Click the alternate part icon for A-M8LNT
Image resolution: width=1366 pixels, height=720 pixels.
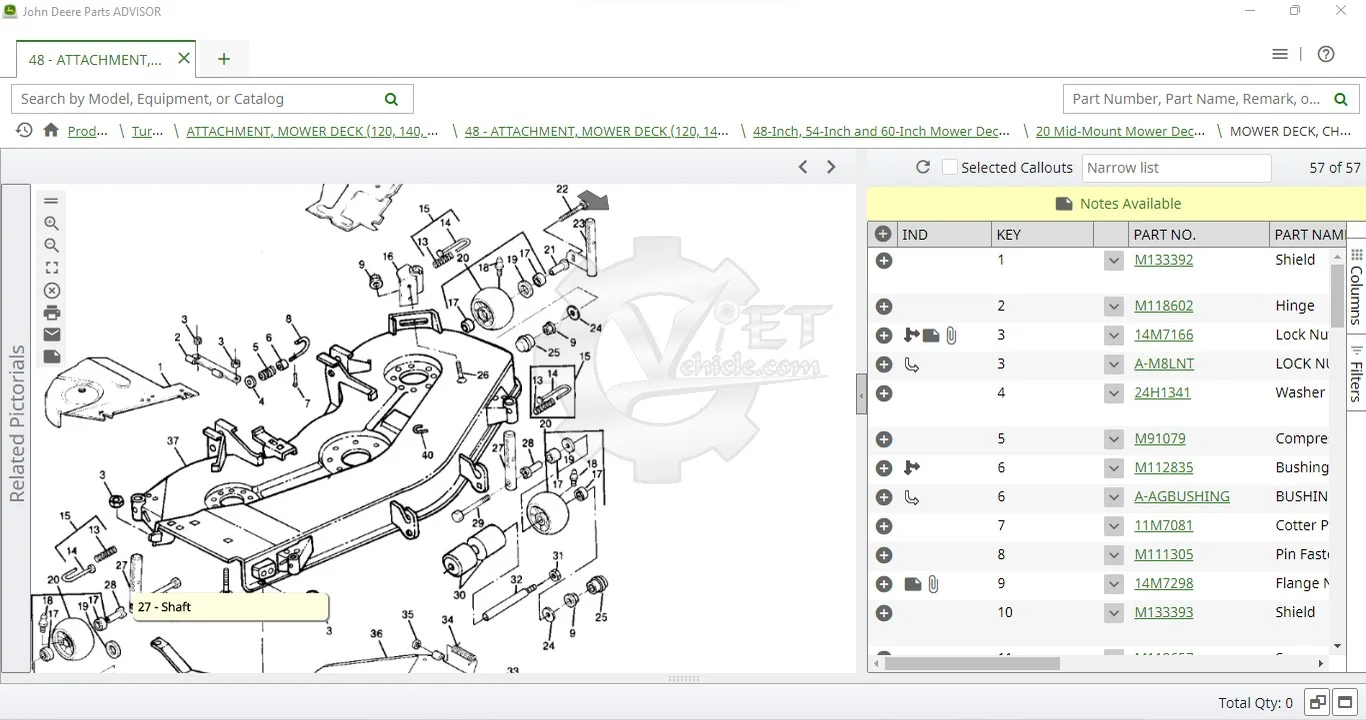click(x=911, y=364)
